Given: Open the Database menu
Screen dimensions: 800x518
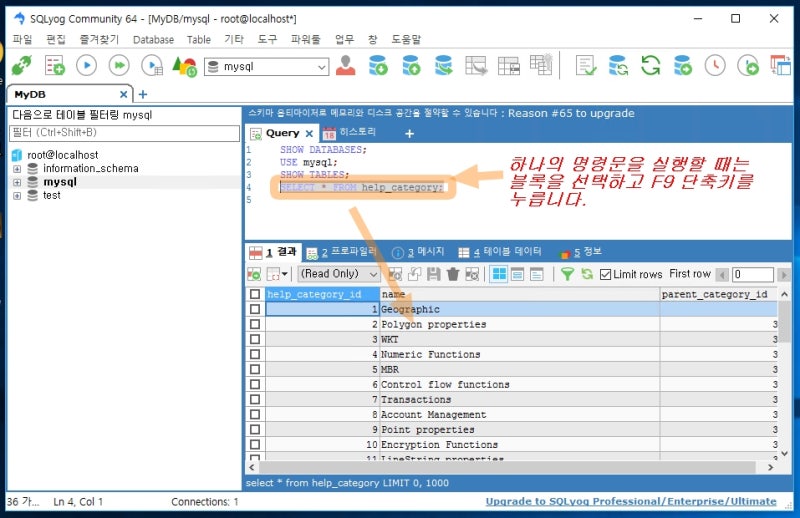Looking at the screenshot, I should tap(153, 39).
